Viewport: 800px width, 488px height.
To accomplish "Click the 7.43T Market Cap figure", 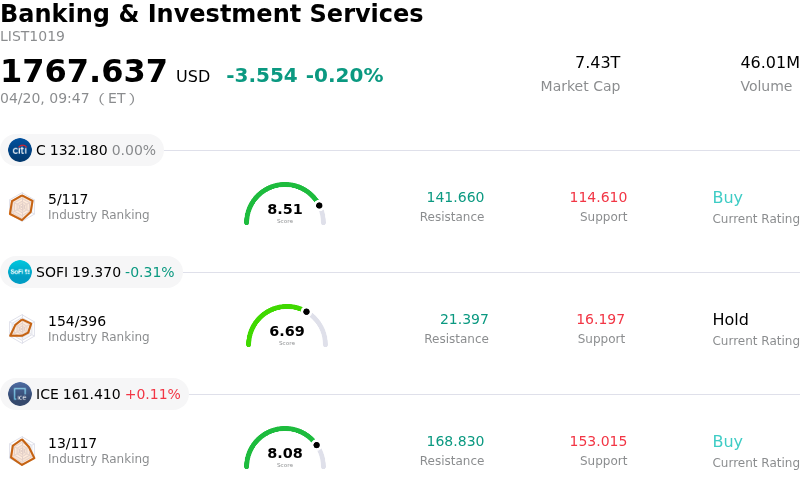I will point(597,63).
